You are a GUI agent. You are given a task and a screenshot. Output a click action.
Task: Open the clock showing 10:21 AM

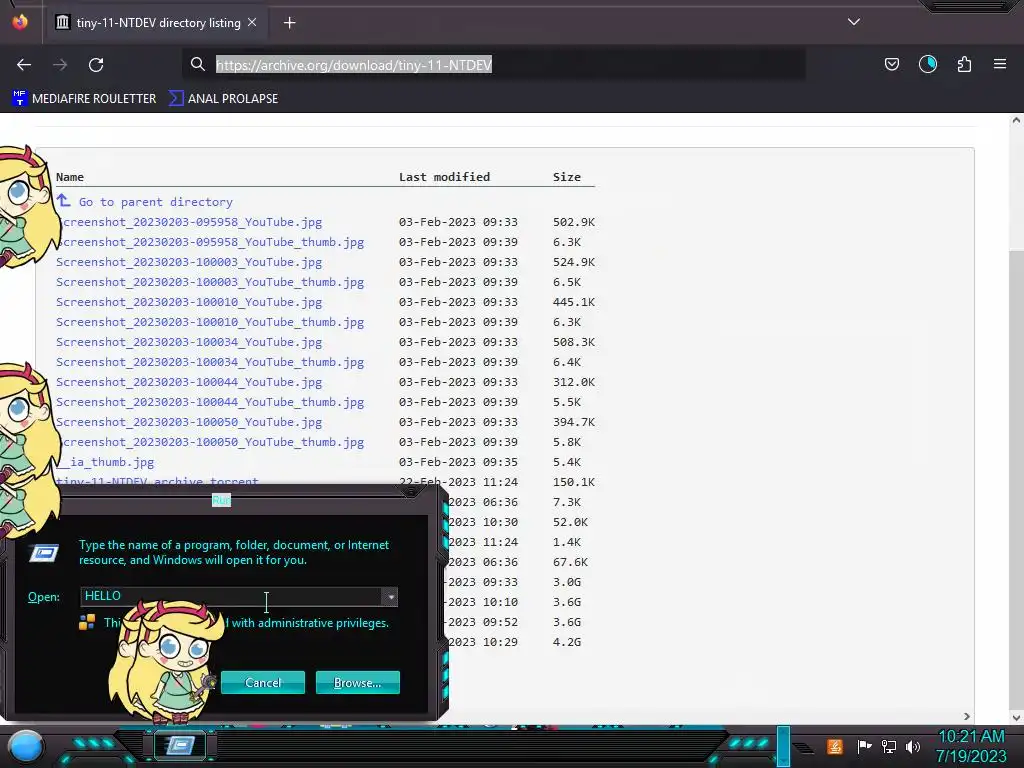pos(971,746)
